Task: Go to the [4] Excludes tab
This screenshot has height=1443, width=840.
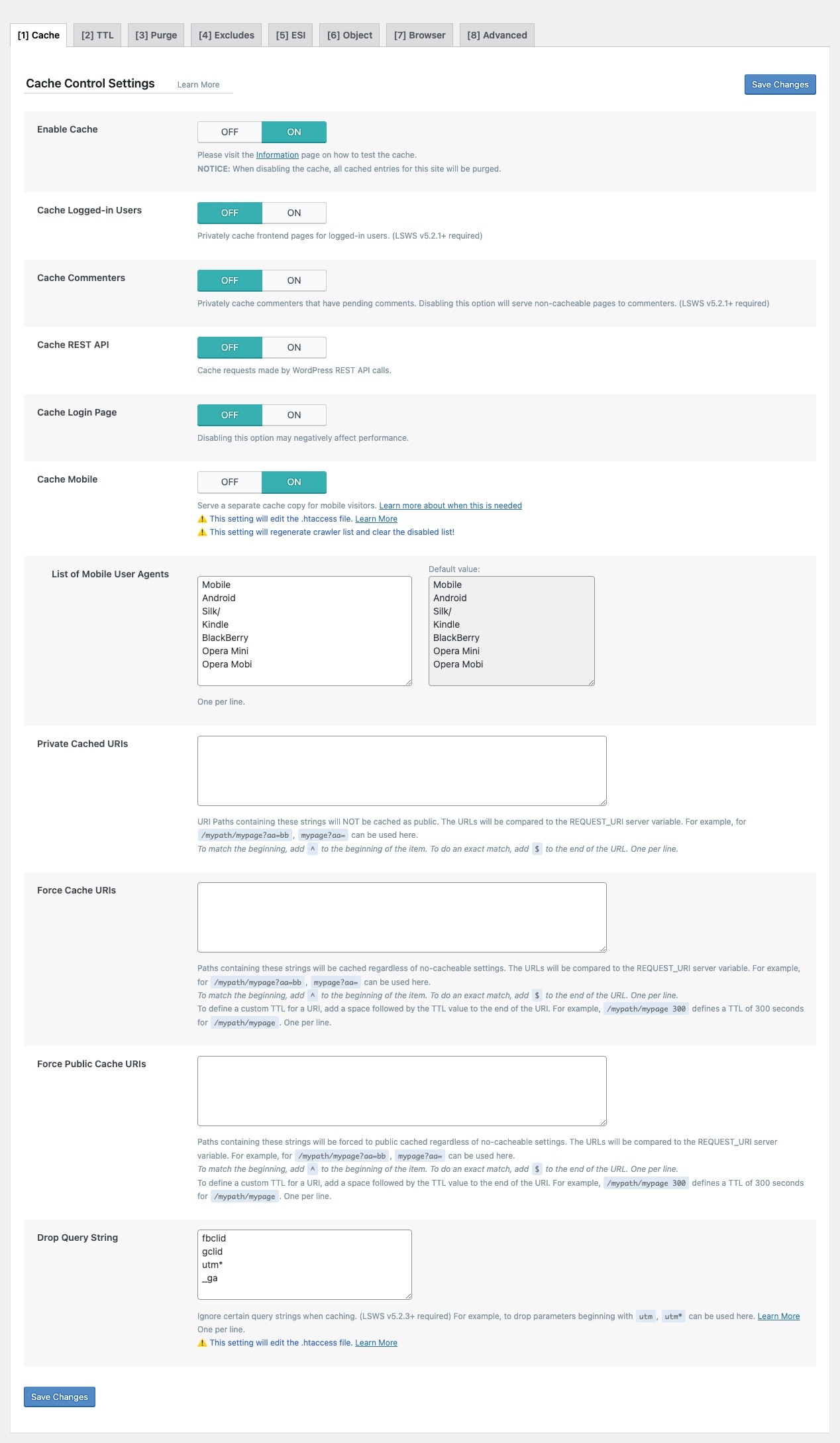Action: 226,35
